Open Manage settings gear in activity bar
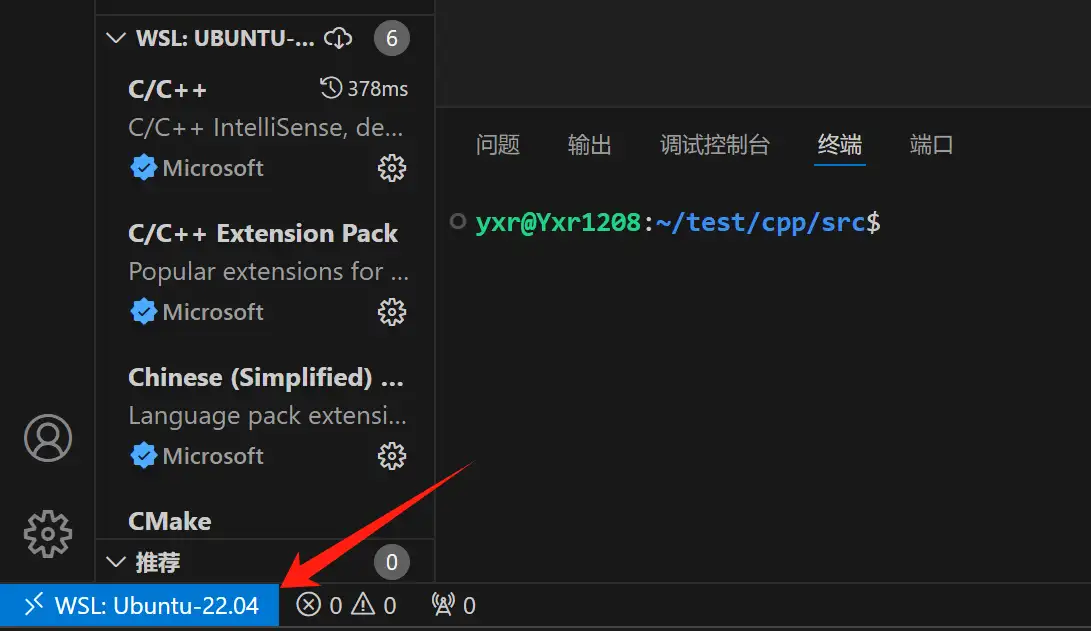 tap(47, 534)
